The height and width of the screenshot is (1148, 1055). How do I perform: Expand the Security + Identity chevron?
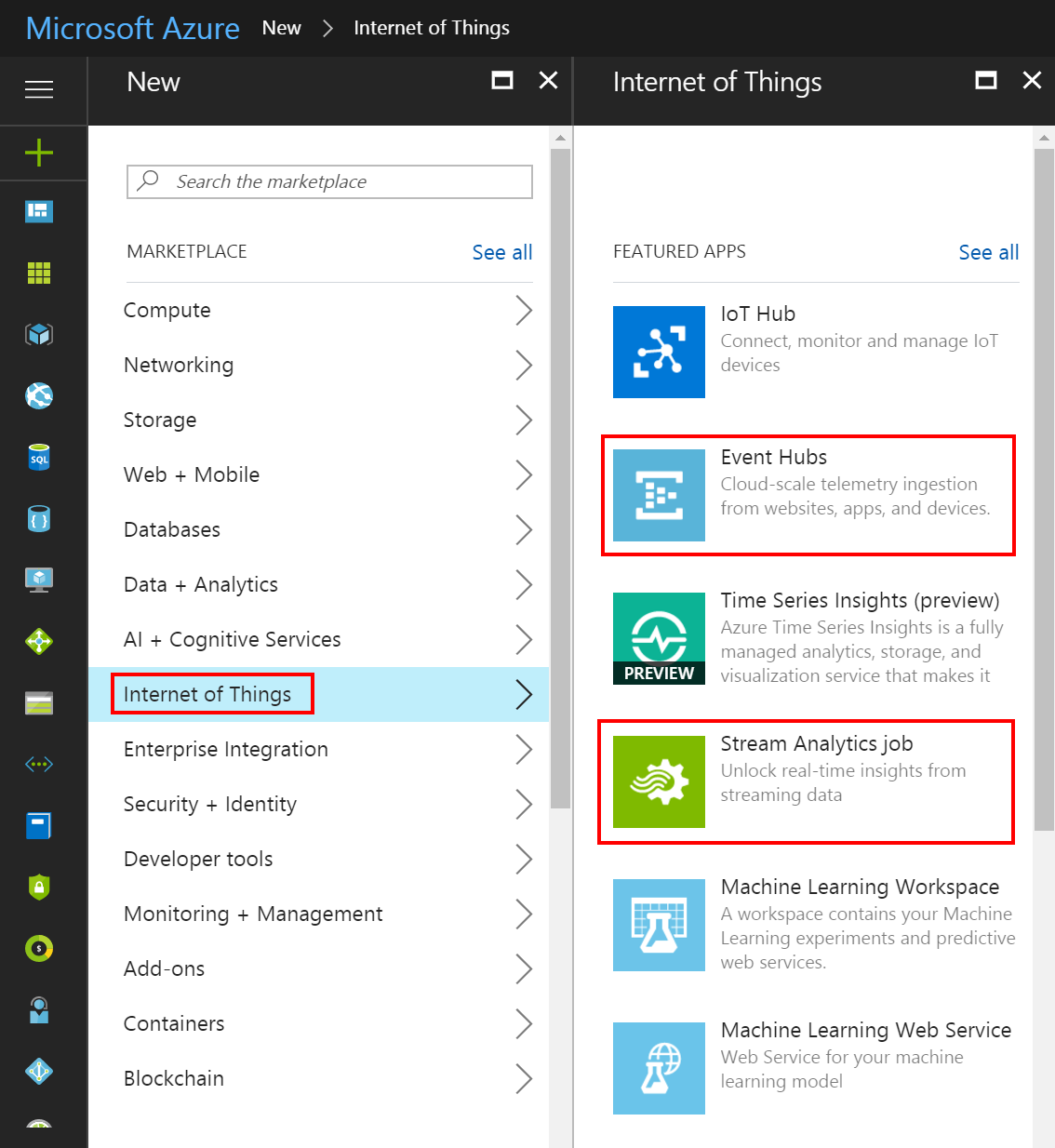pos(524,804)
